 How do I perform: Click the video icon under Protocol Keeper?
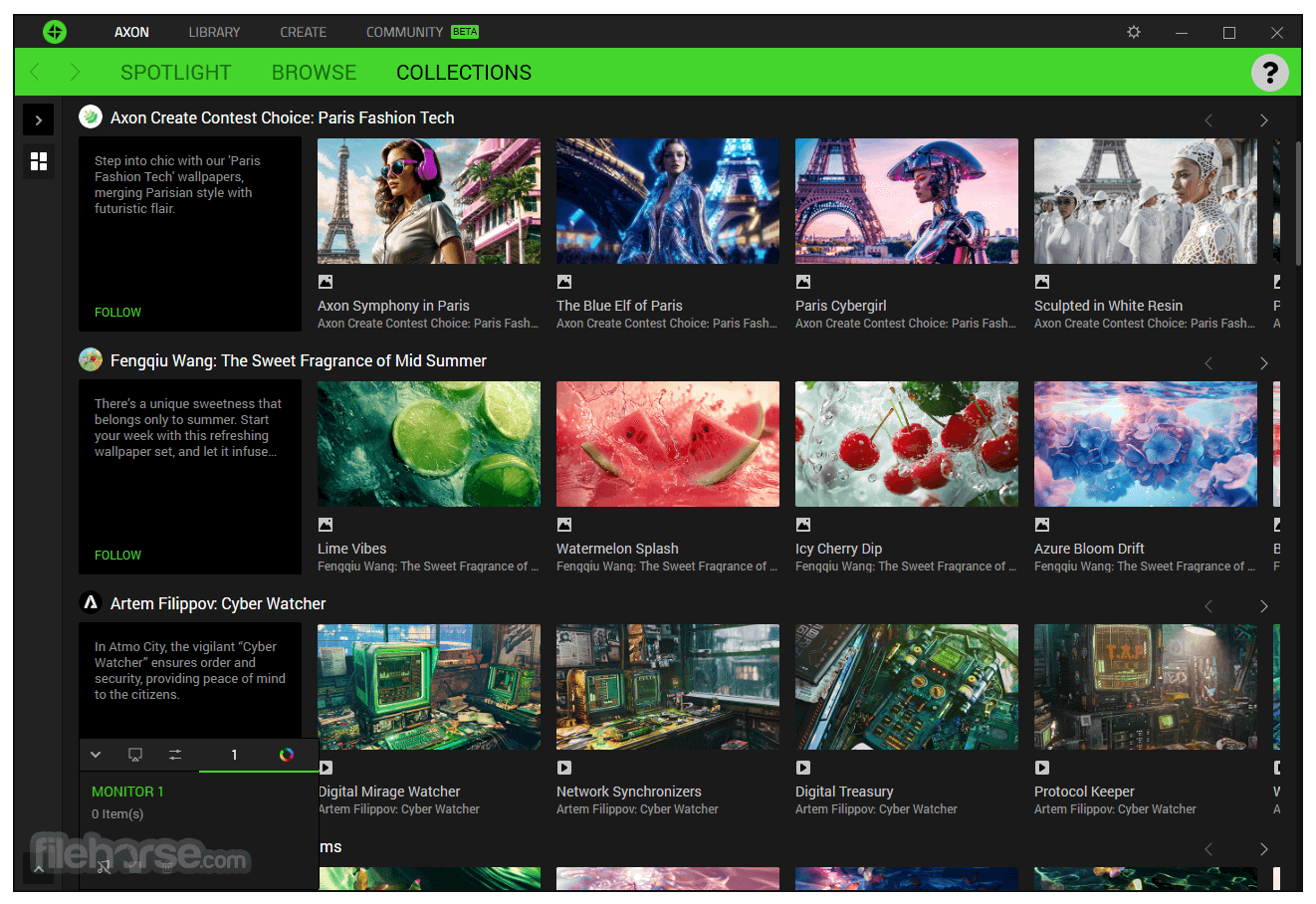point(1042,768)
